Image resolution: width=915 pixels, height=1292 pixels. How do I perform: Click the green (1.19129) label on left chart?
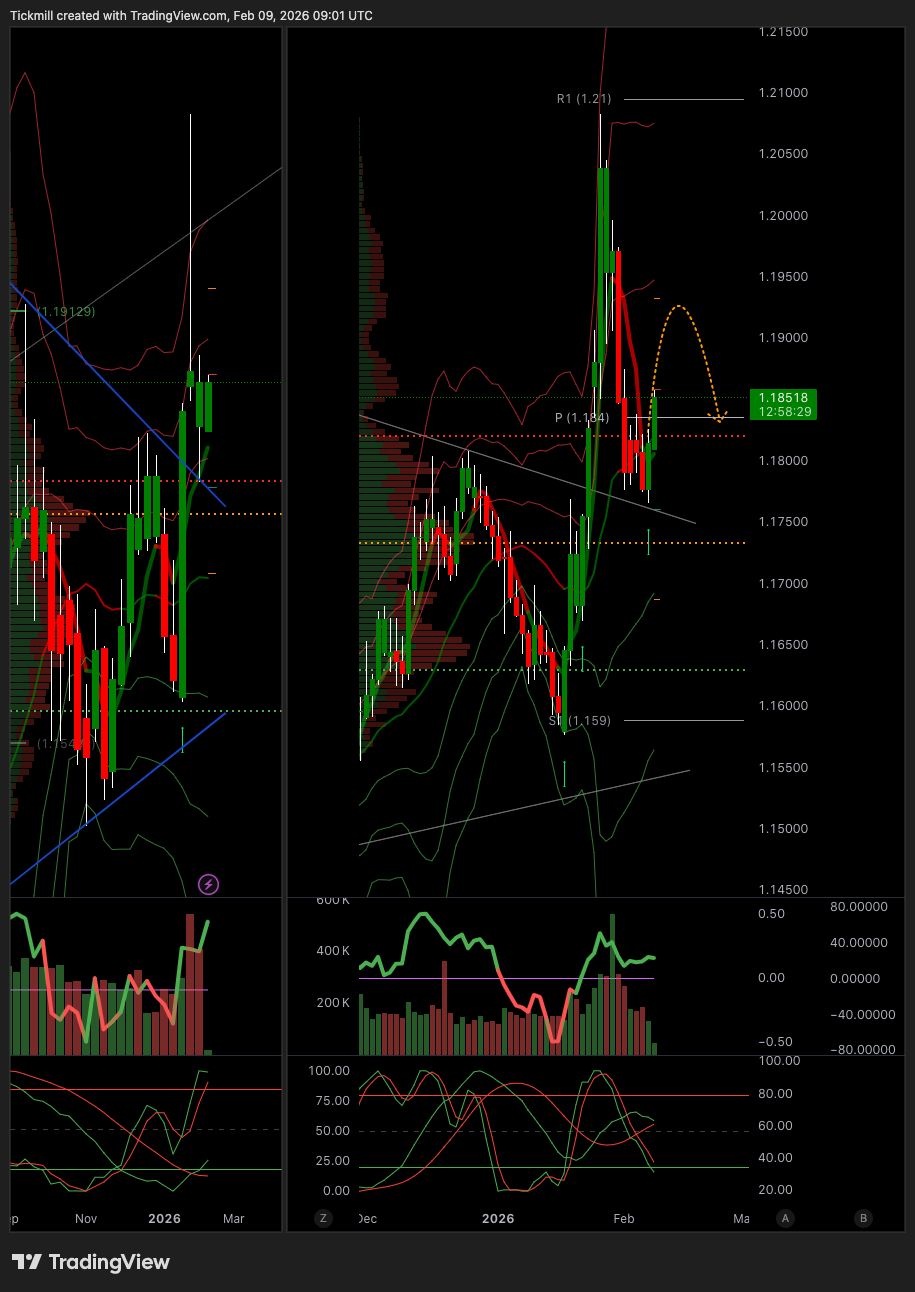(66, 312)
